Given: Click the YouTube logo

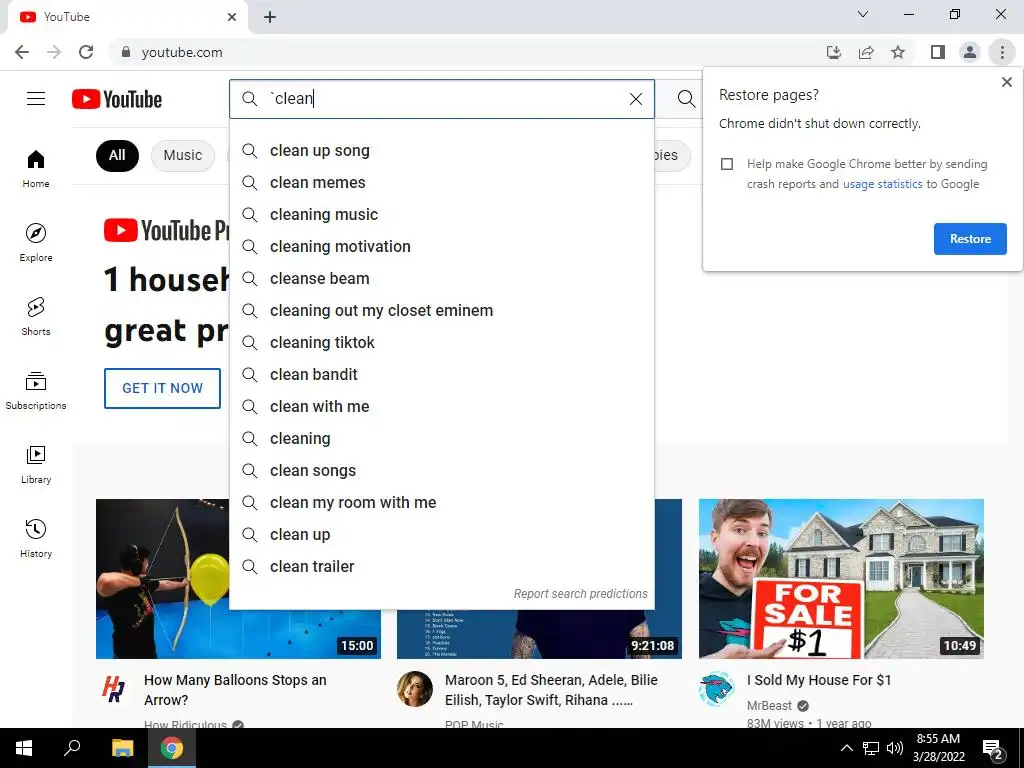Looking at the screenshot, I should point(117,99).
